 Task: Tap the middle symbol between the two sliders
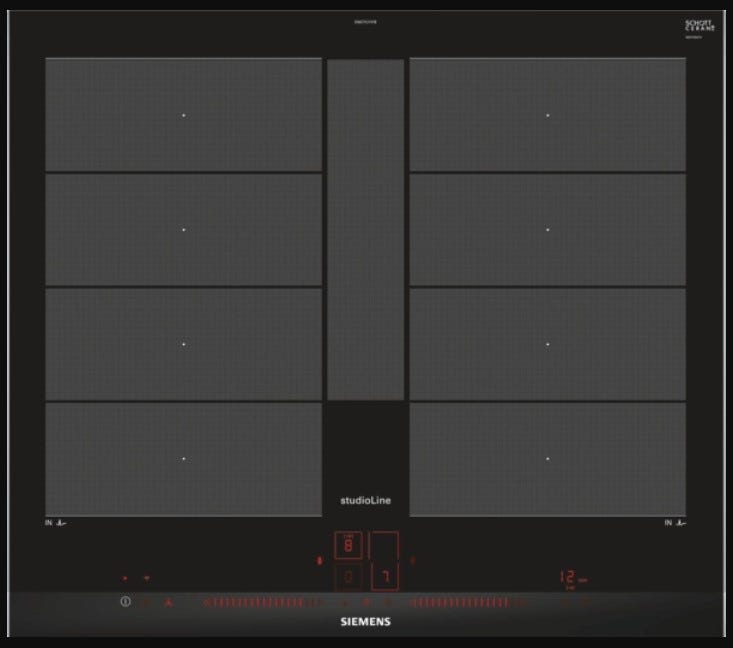367,603
